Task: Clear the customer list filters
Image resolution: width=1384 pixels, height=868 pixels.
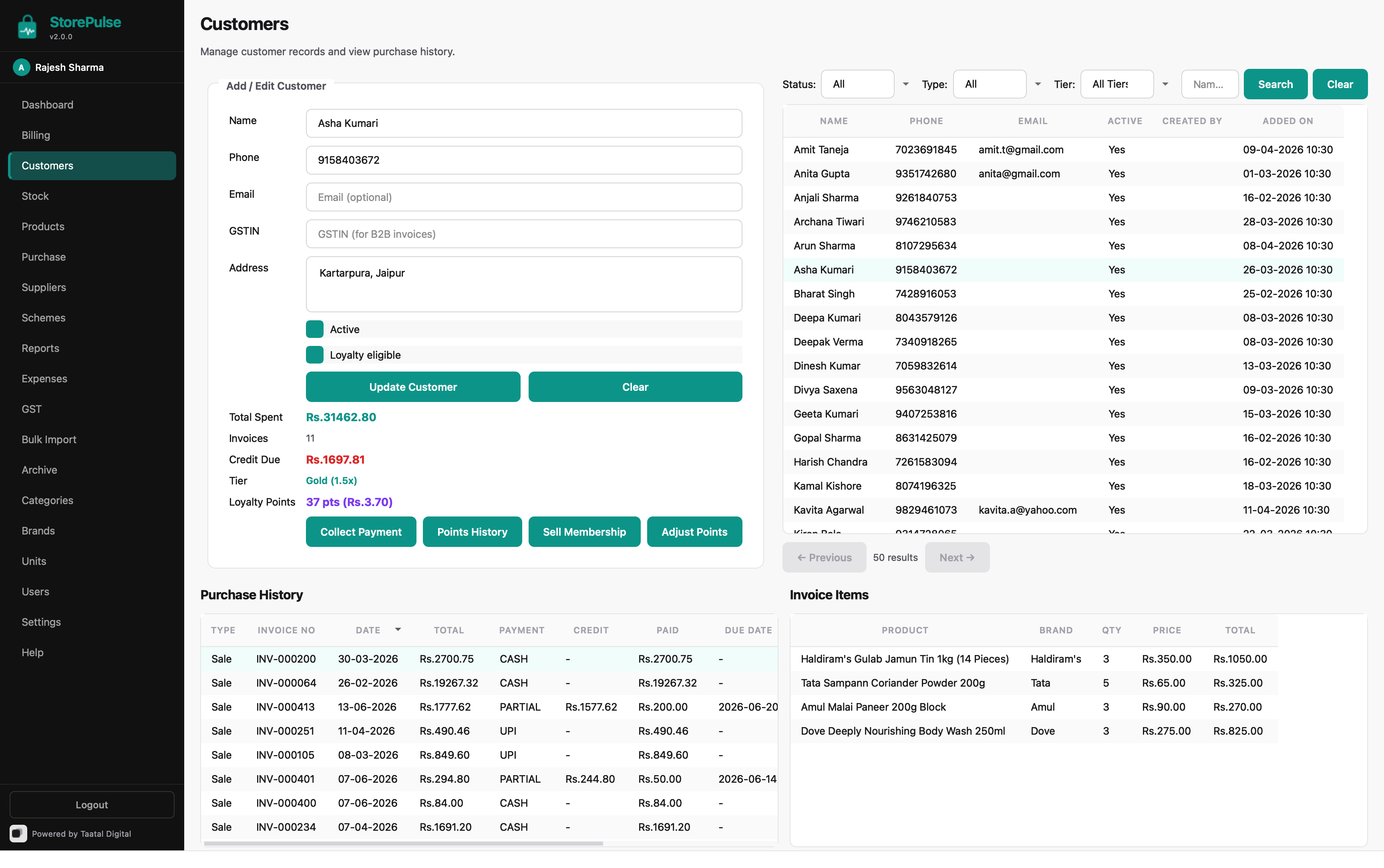Action: click(1340, 84)
